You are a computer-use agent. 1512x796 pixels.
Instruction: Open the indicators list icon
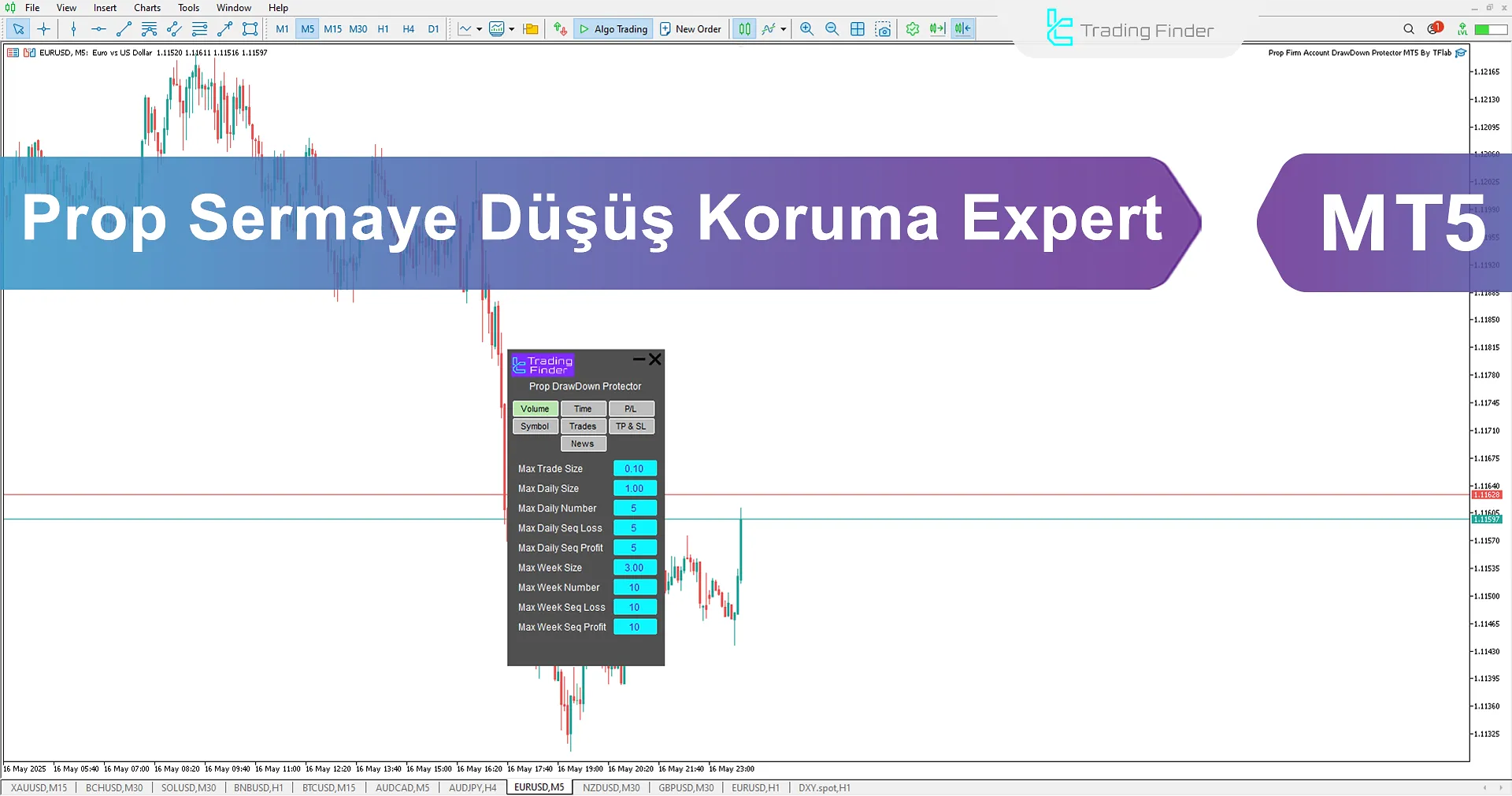click(x=769, y=29)
